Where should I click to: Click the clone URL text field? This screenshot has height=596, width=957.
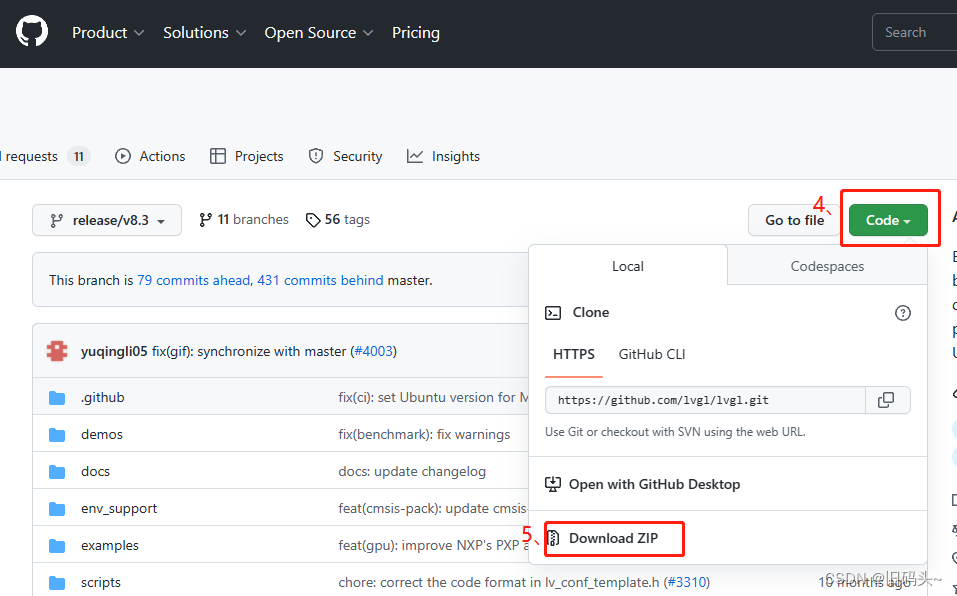tap(705, 400)
